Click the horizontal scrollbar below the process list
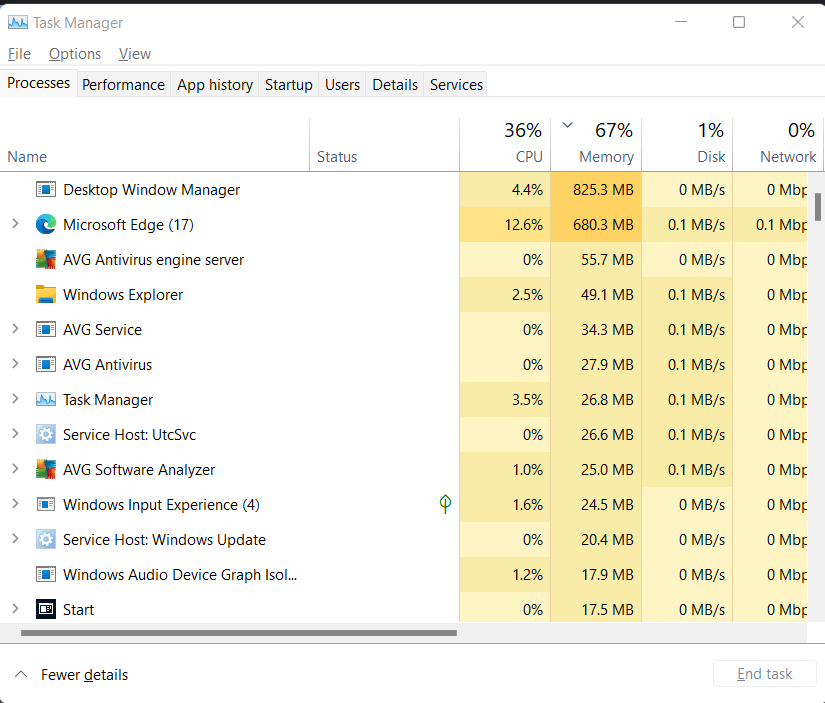Image resolution: width=825 pixels, height=703 pixels. pyautogui.click(x=239, y=633)
